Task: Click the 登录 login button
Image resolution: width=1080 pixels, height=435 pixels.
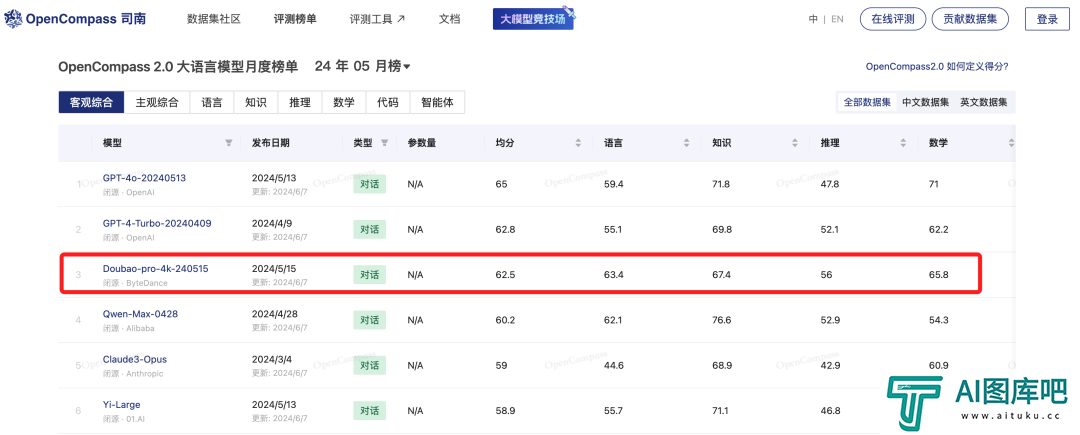Action: click(x=1047, y=19)
